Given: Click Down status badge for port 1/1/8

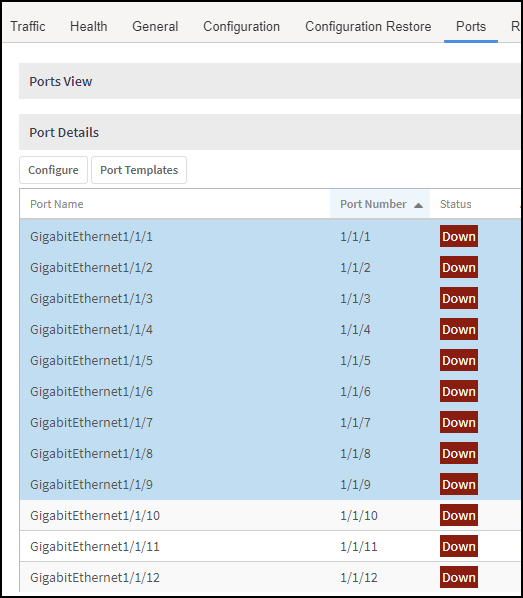Looking at the screenshot, I should point(459,453).
